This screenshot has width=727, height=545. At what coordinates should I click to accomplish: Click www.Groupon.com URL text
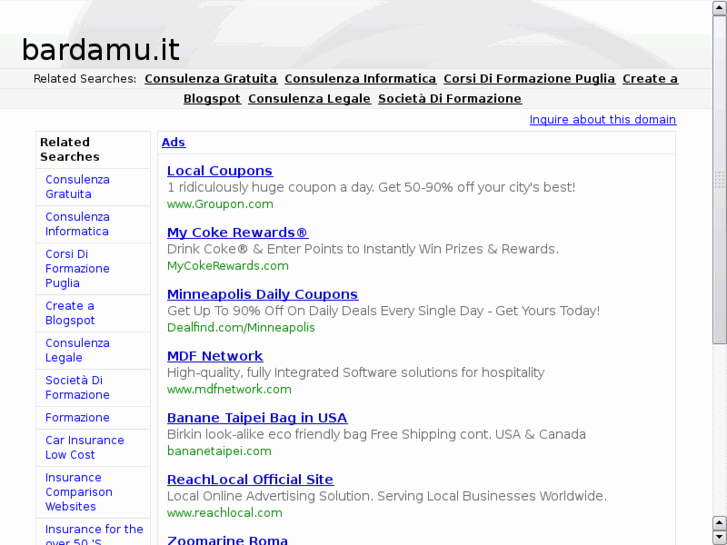220,204
